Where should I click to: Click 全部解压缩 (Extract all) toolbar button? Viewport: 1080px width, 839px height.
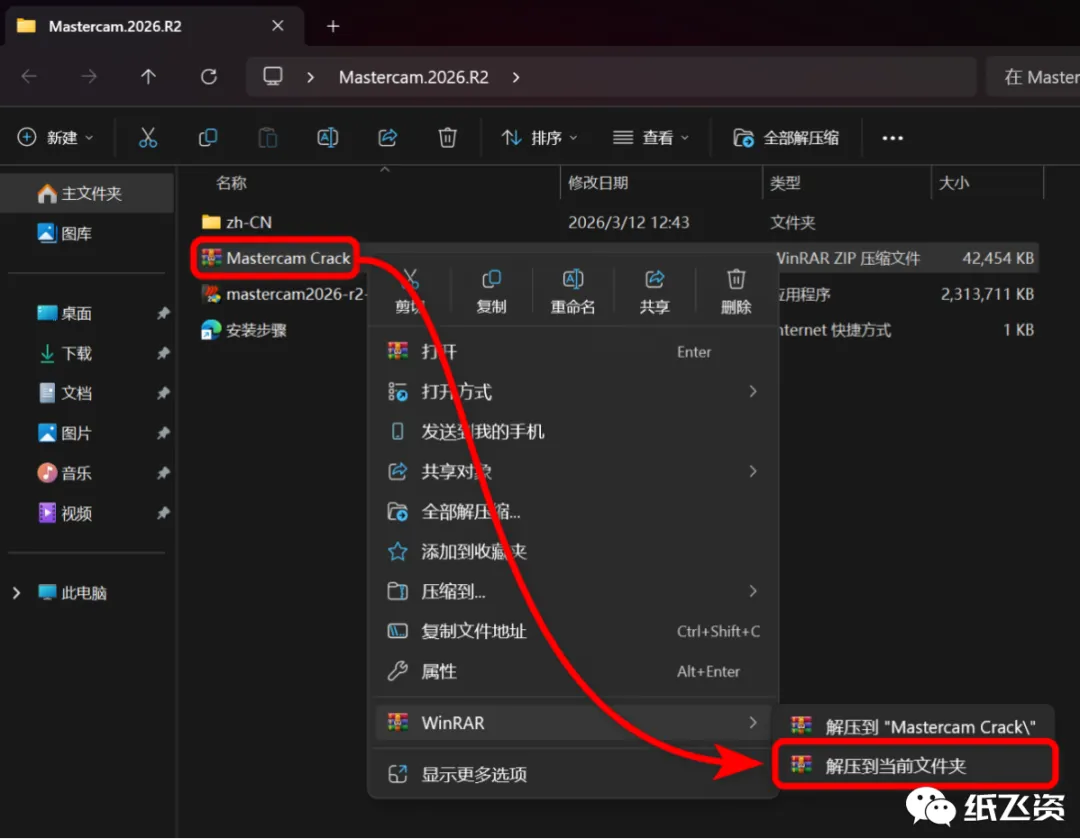click(786, 138)
